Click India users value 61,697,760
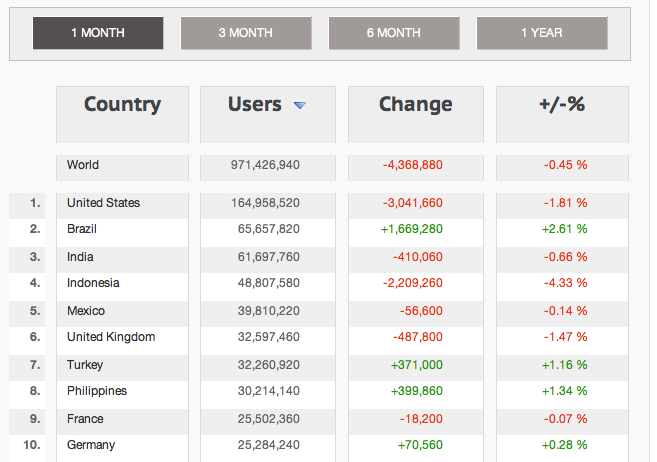This screenshot has width=657, height=462. (x=269, y=257)
